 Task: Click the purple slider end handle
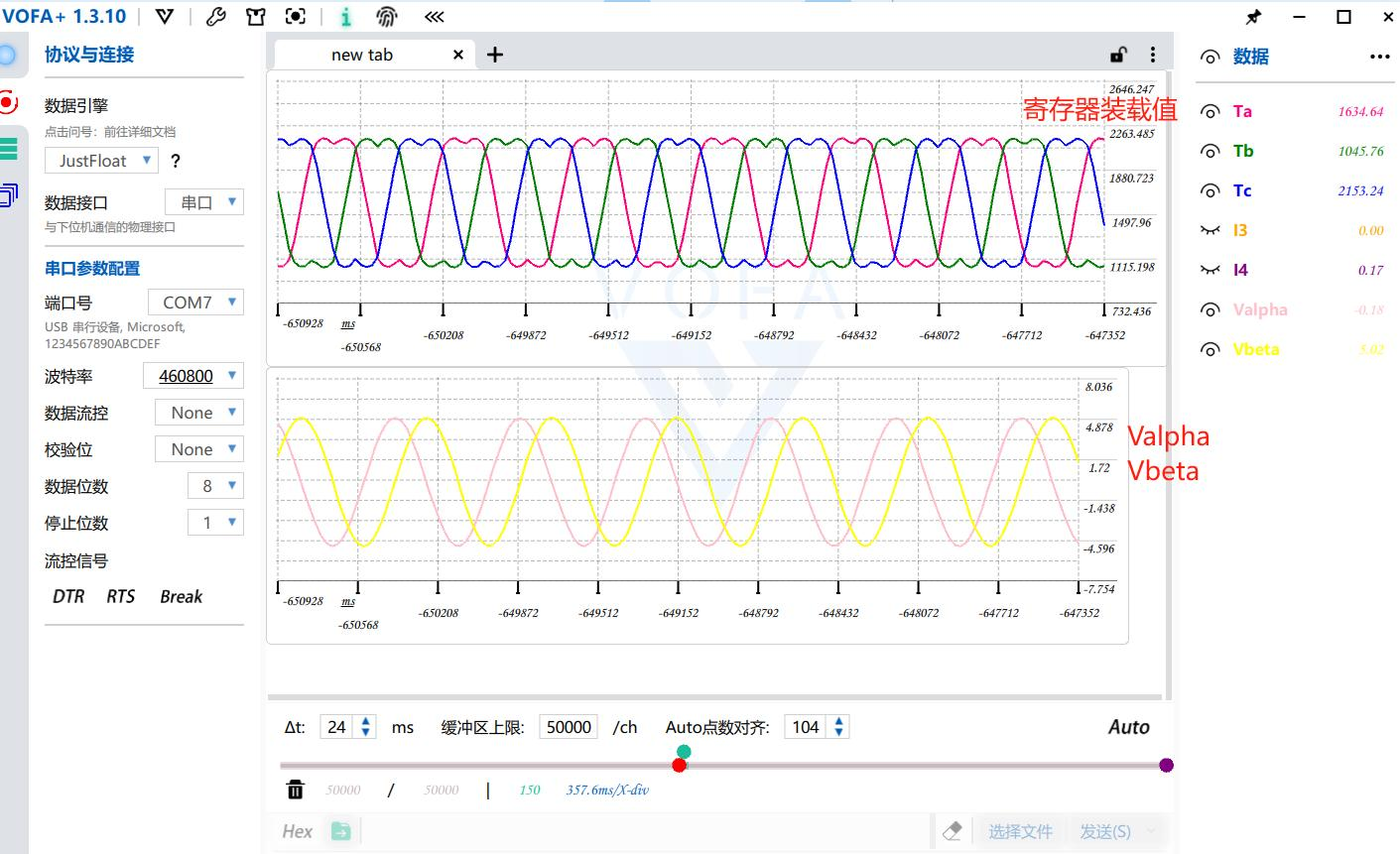[x=1167, y=765]
